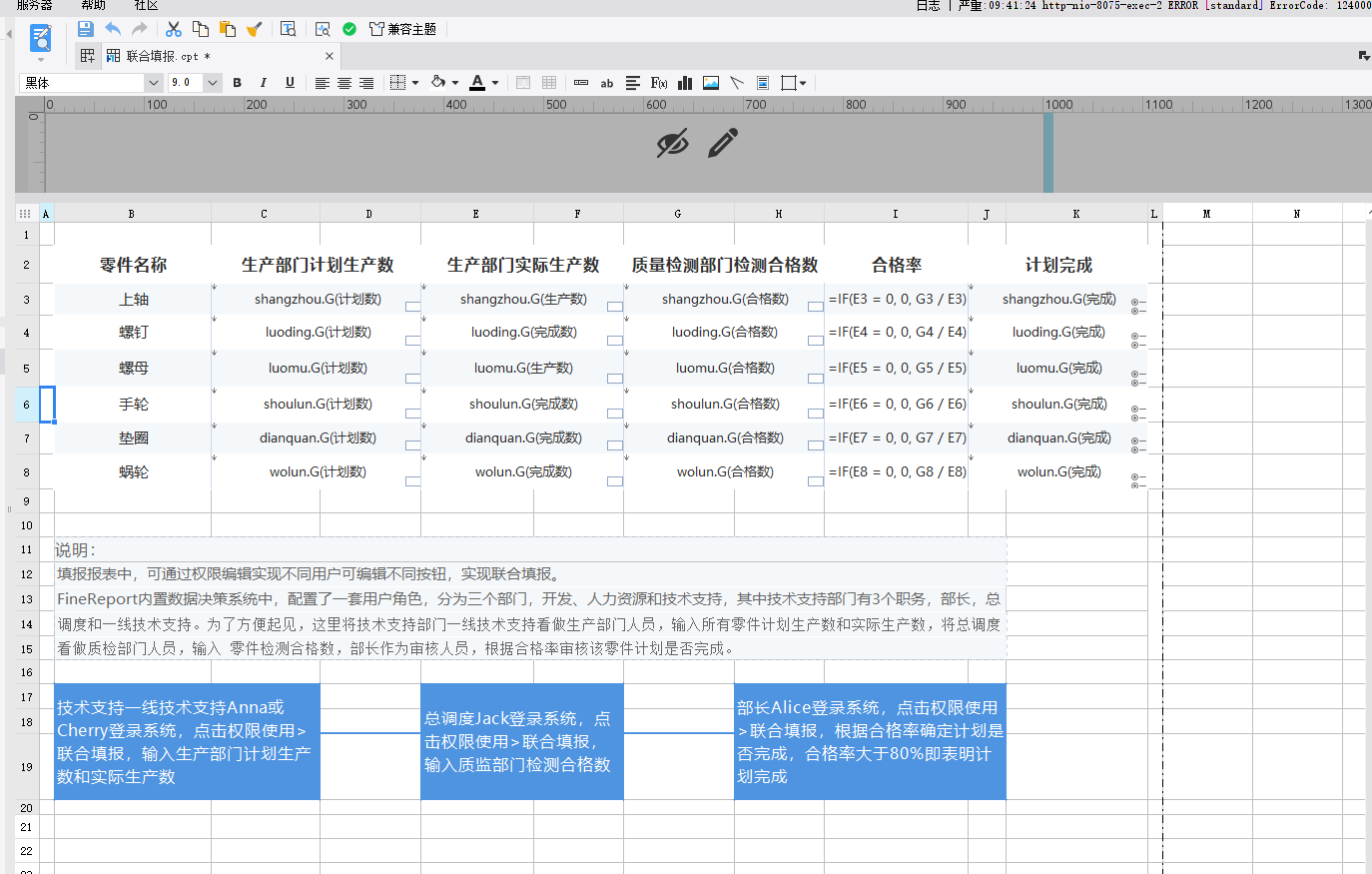Screen dimensions: 1372x874
Task: Insert a sub-report element icon
Action: click(763, 83)
